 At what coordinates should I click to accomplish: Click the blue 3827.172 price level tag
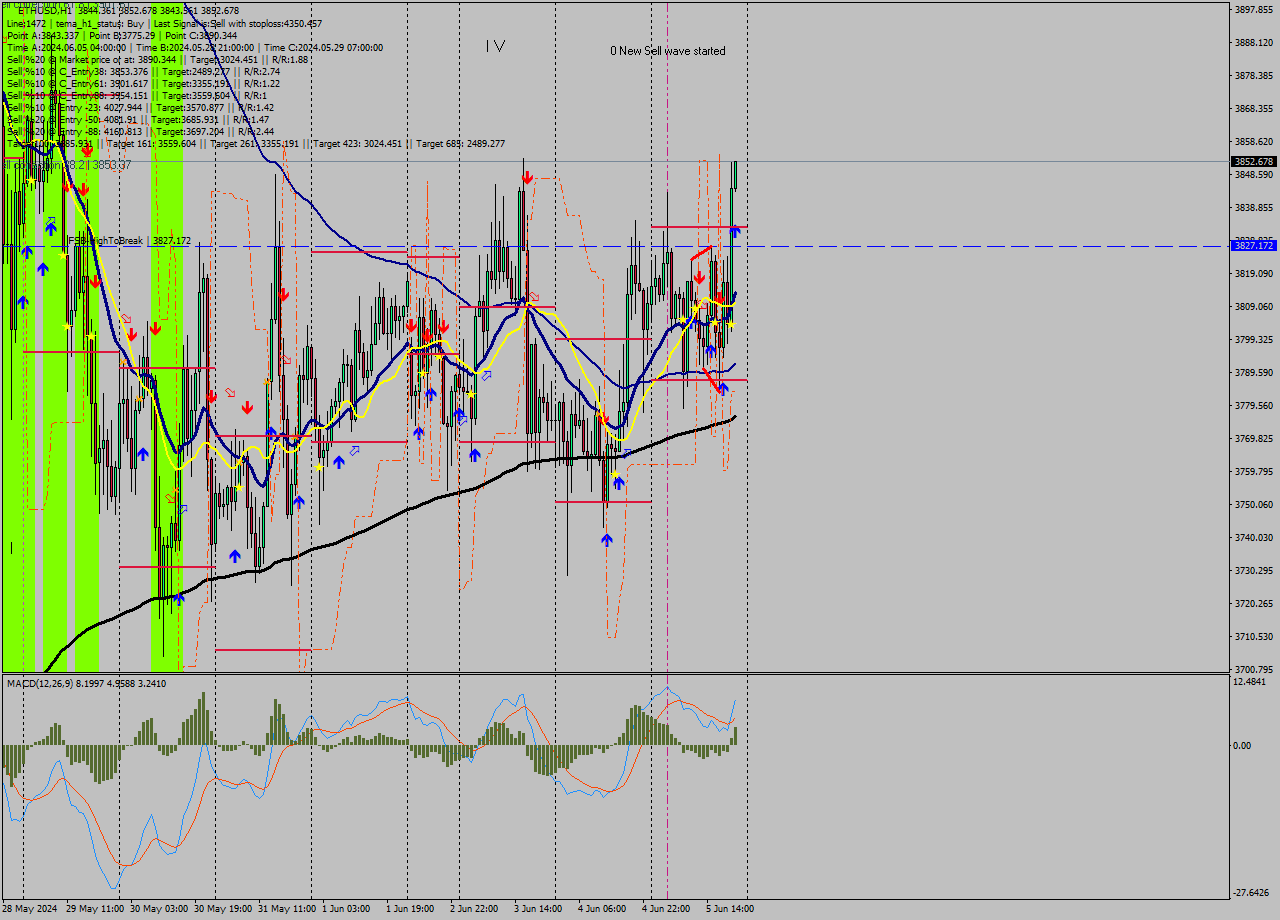coord(1253,245)
